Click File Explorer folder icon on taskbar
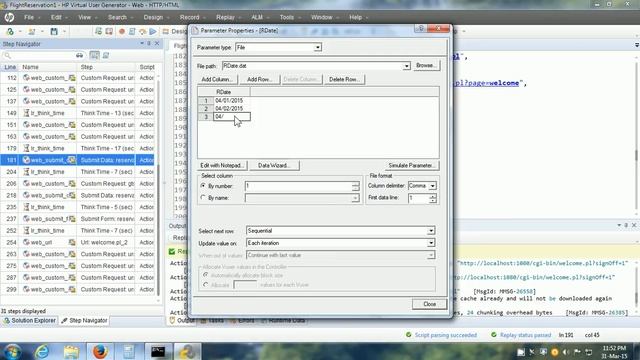The width and height of the screenshot is (640, 360). (71, 351)
